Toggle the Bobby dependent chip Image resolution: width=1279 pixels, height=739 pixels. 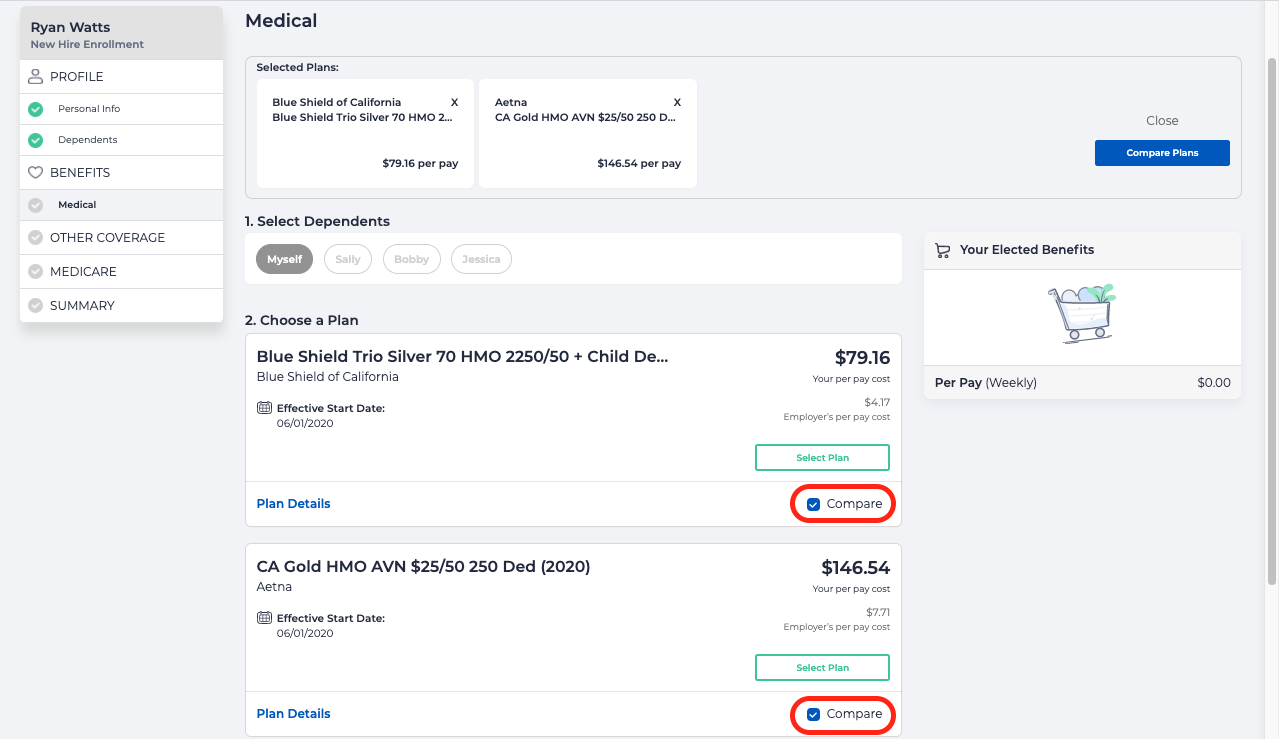pos(411,259)
